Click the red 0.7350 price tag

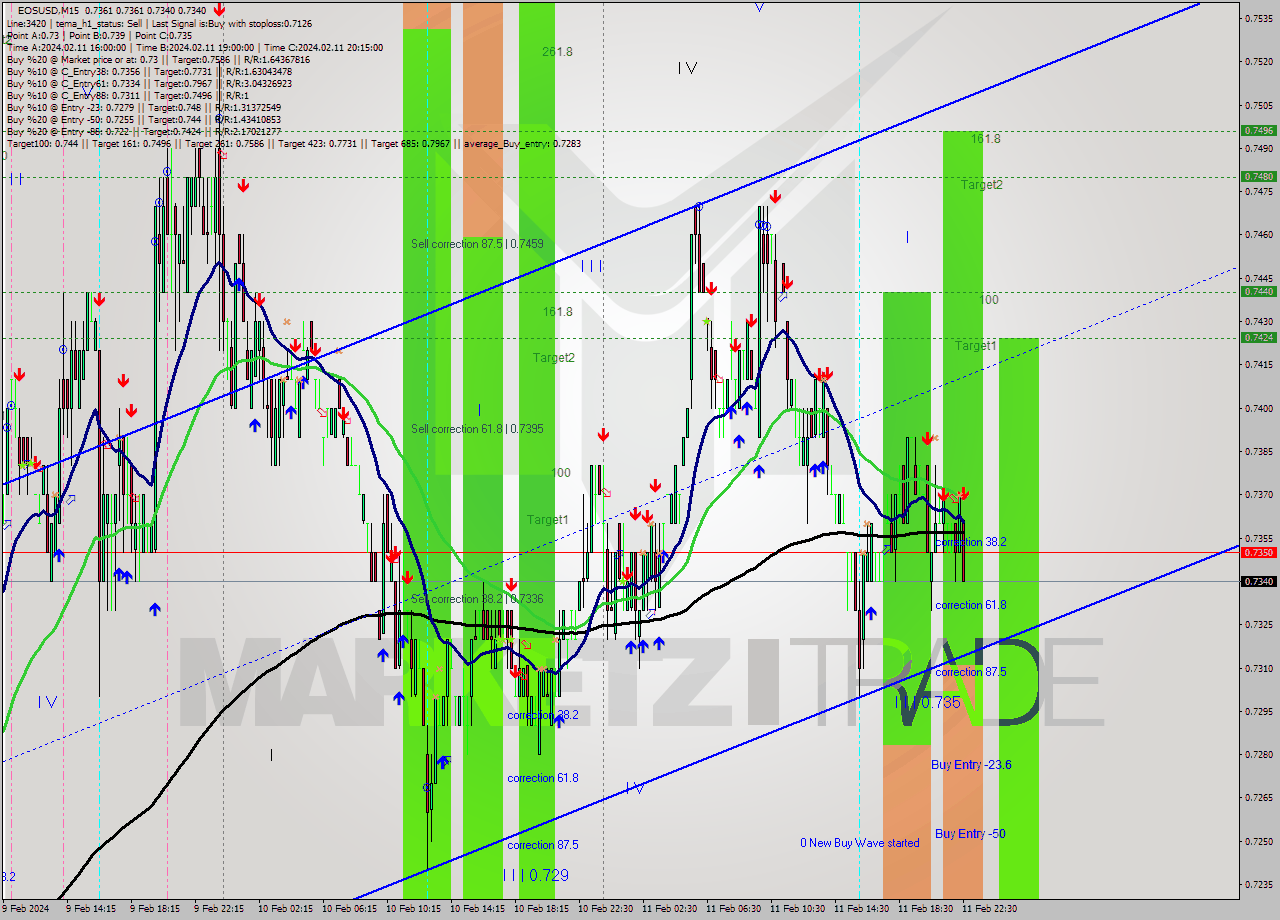tap(1257, 552)
